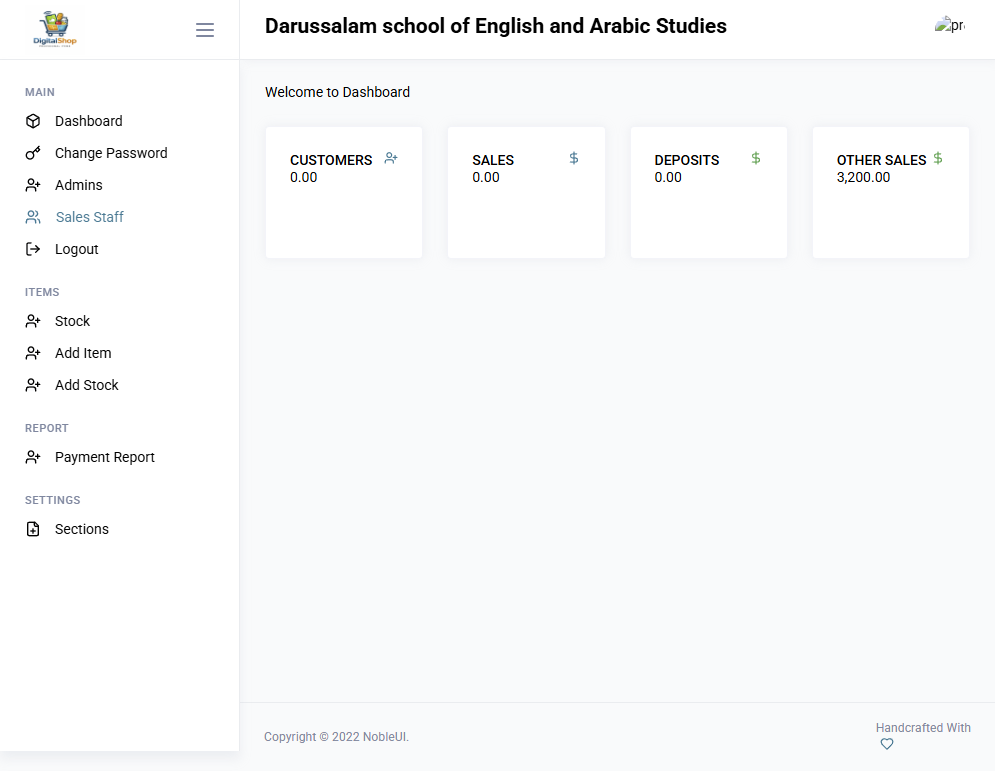Click the Customers card user-plus icon
Image resolution: width=995 pixels, height=771 pixels.
tap(391, 158)
